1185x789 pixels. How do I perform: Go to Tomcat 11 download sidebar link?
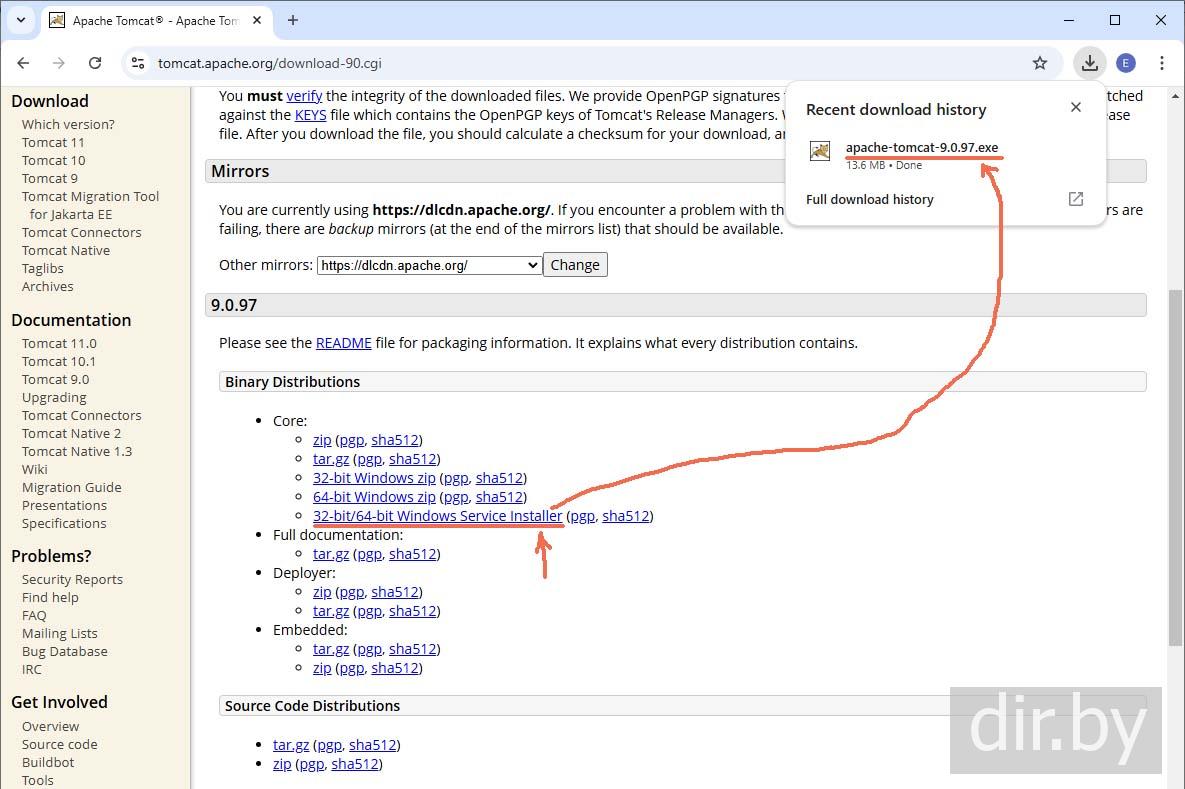(53, 142)
